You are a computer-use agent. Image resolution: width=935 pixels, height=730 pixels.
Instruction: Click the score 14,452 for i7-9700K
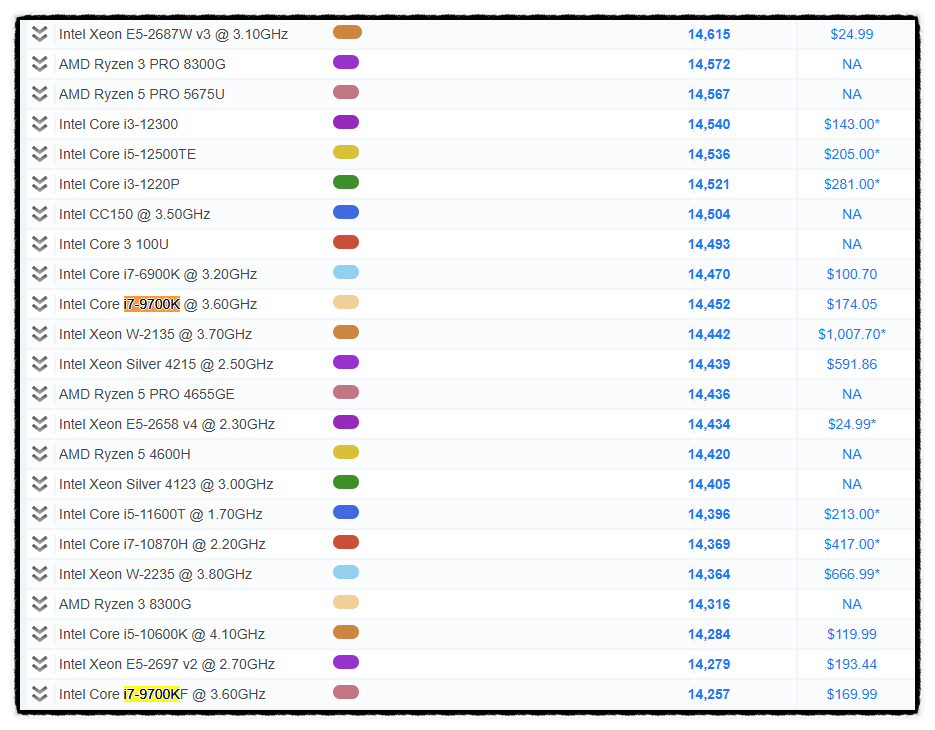click(x=709, y=304)
